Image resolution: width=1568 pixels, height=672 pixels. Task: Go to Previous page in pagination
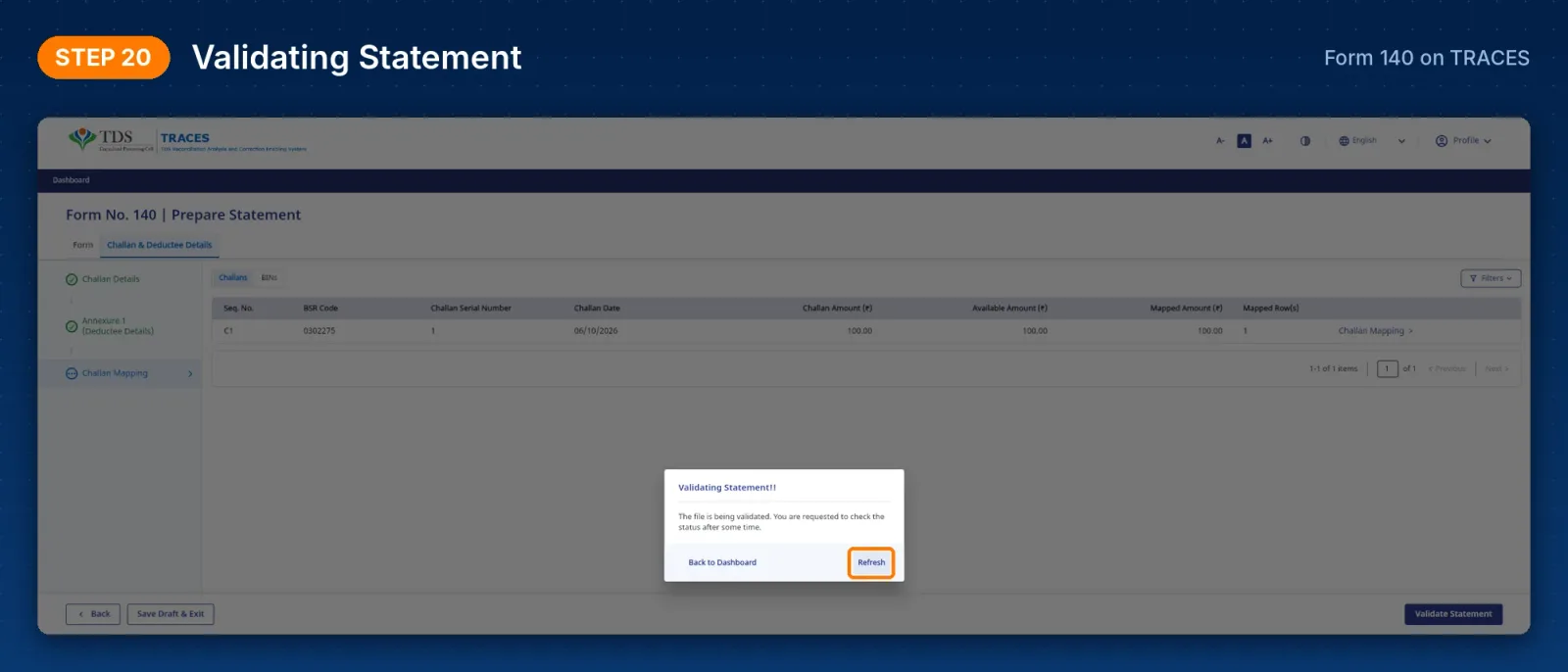1447,369
